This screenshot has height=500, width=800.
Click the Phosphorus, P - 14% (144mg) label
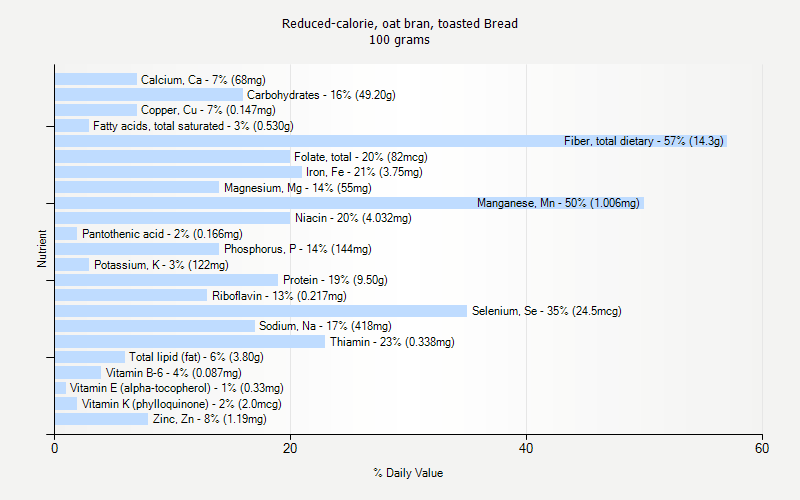(297, 249)
